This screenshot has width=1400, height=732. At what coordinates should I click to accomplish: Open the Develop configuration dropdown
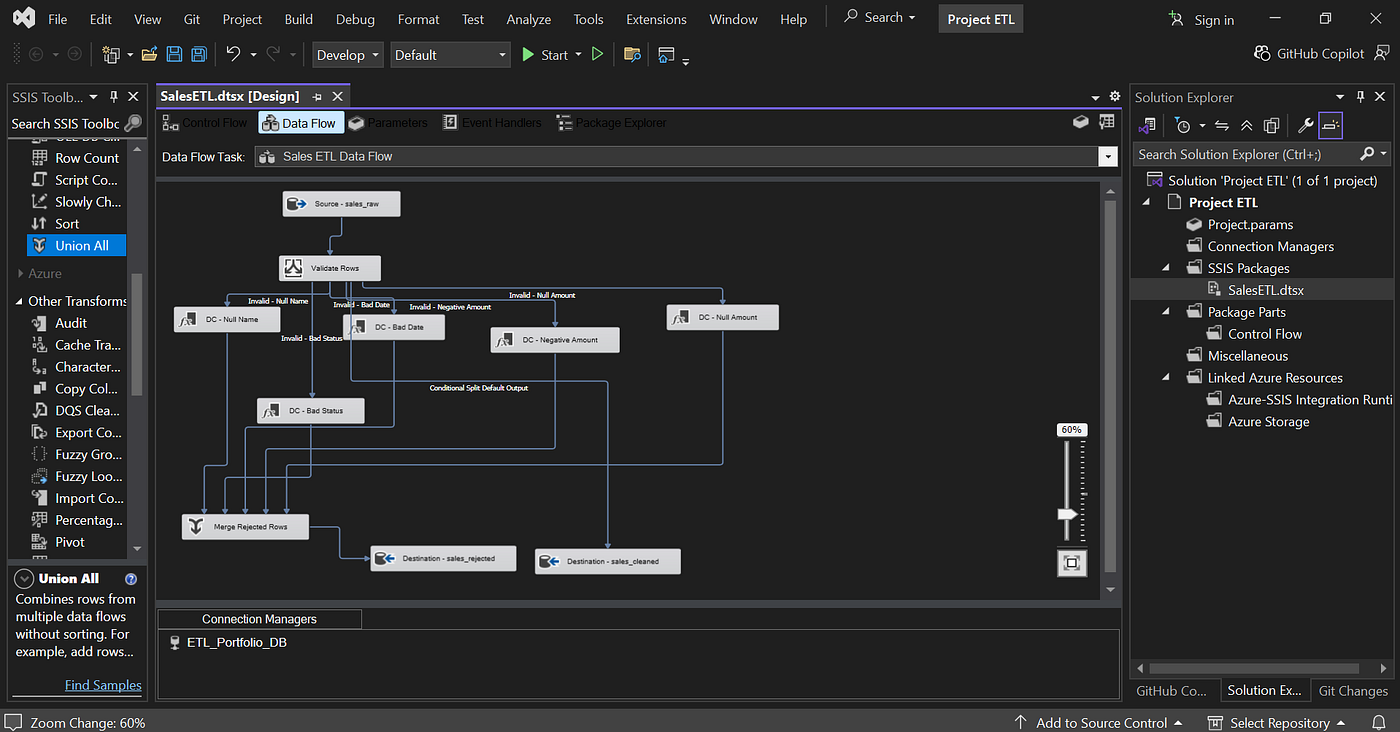point(347,55)
